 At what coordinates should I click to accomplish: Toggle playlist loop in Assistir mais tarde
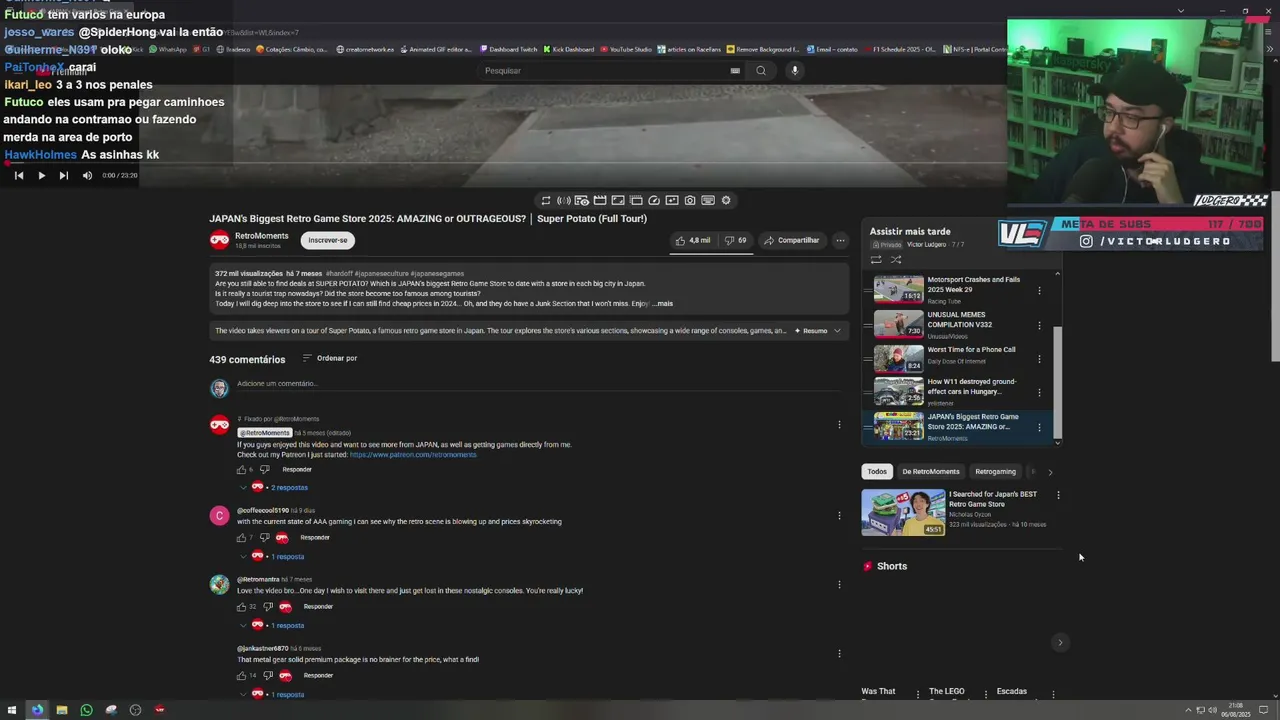[x=876, y=260]
